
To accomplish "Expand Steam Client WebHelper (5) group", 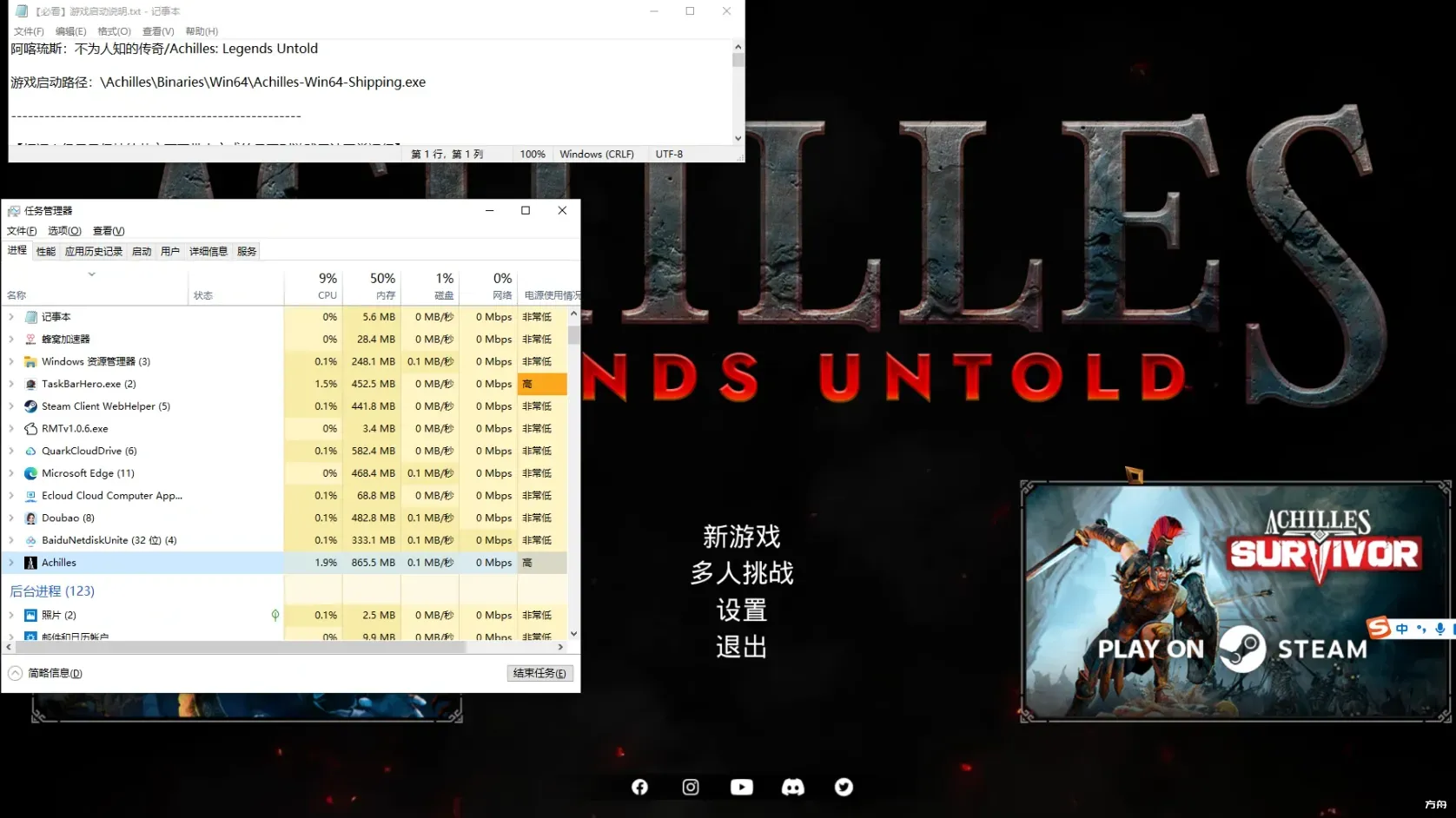I will [x=11, y=406].
